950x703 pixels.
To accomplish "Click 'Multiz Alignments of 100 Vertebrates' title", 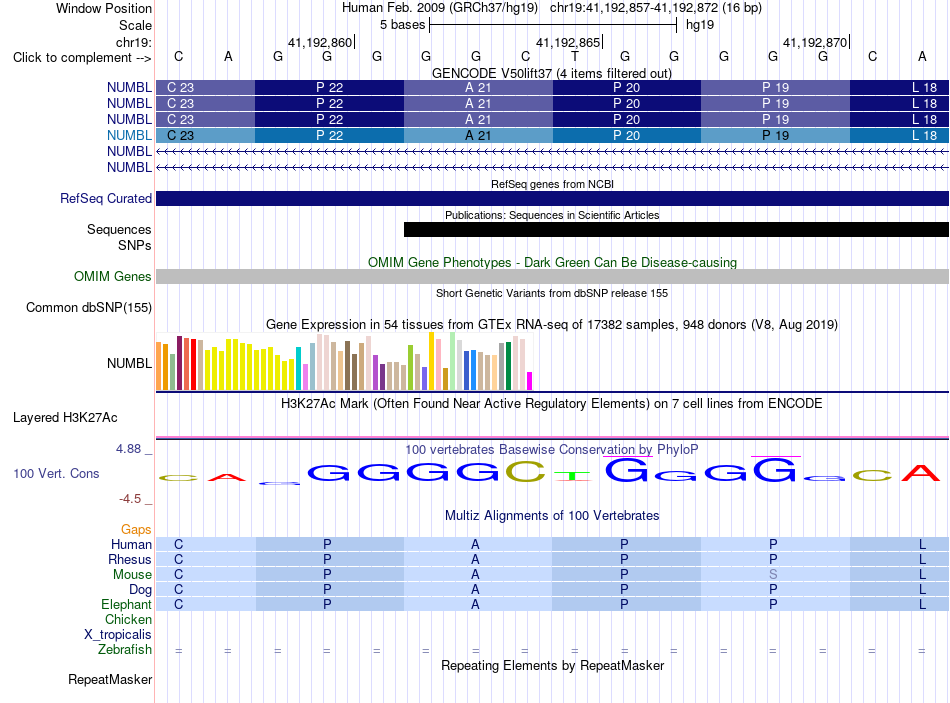I will pyautogui.click(x=552, y=516).
